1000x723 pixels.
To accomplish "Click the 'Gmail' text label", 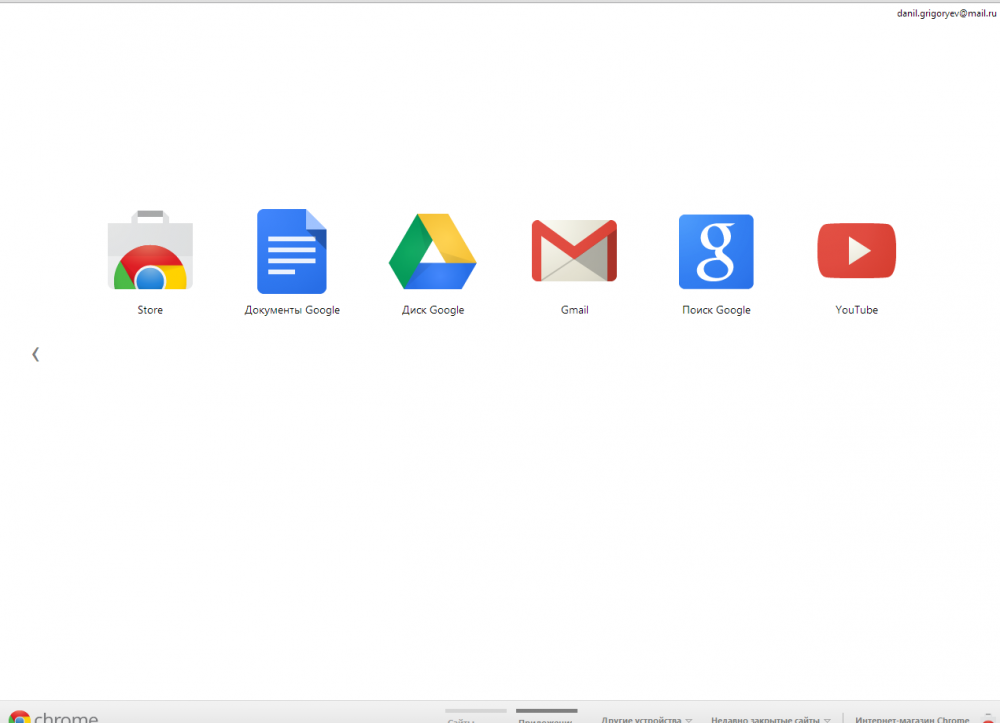I will pyautogui.click(x=574, y=310).
